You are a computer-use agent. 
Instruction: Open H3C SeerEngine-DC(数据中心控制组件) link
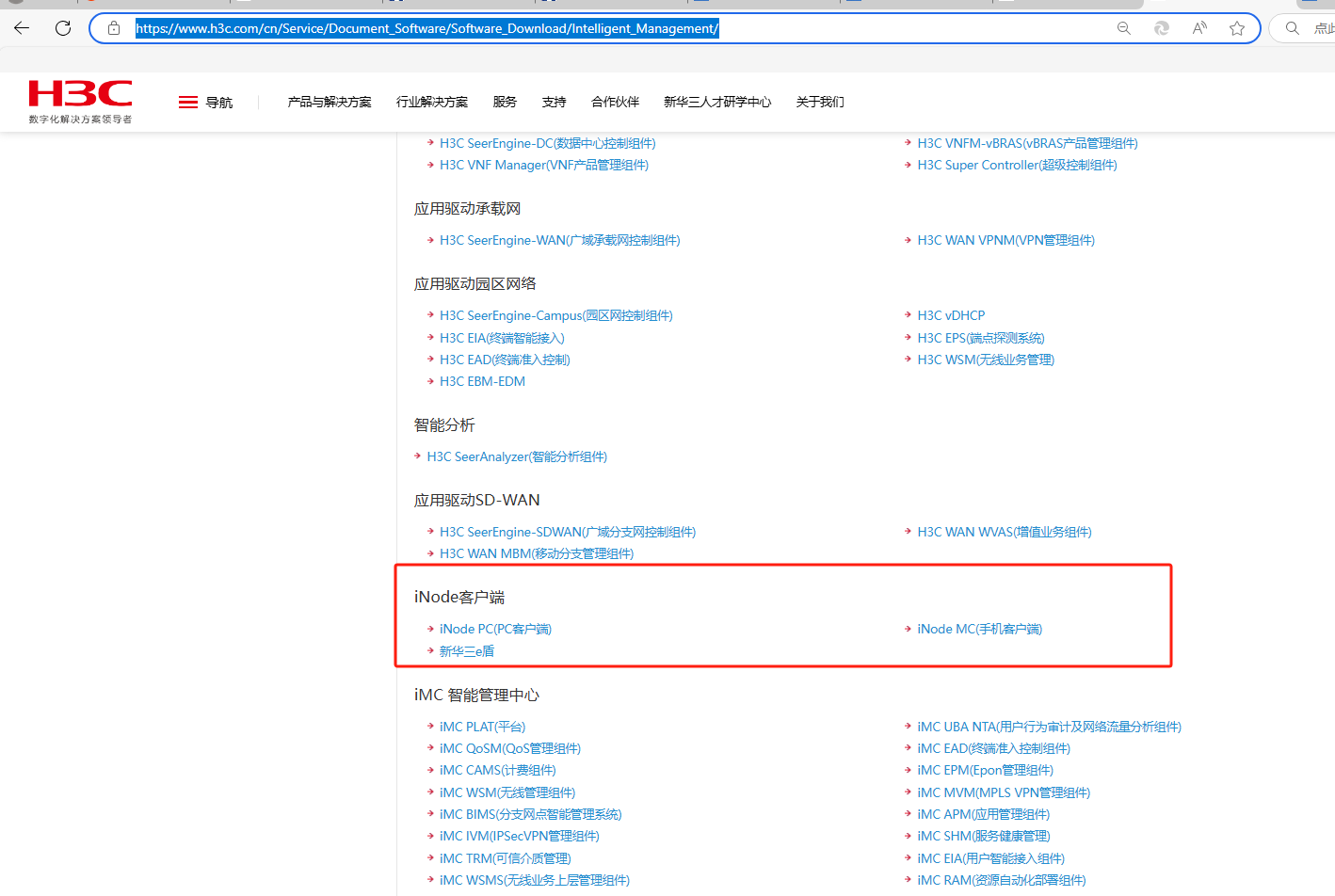click(x=548, y=143)
